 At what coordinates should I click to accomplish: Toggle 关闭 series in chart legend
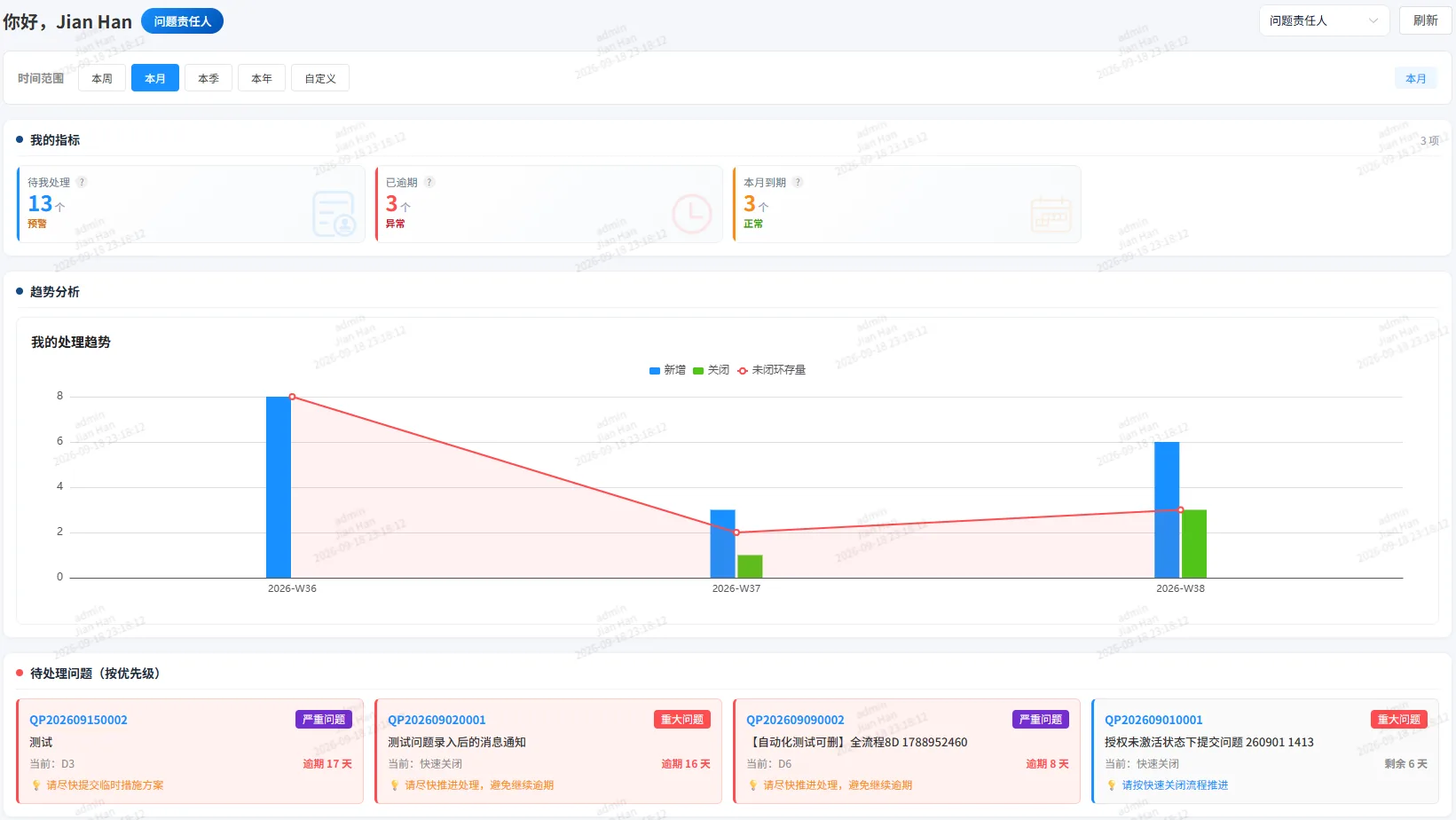pos(712,370)
